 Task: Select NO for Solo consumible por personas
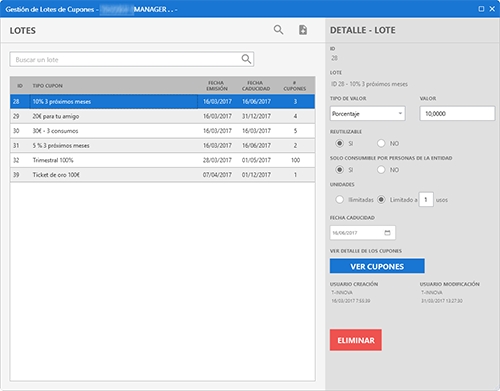click(x=381, y=170)
